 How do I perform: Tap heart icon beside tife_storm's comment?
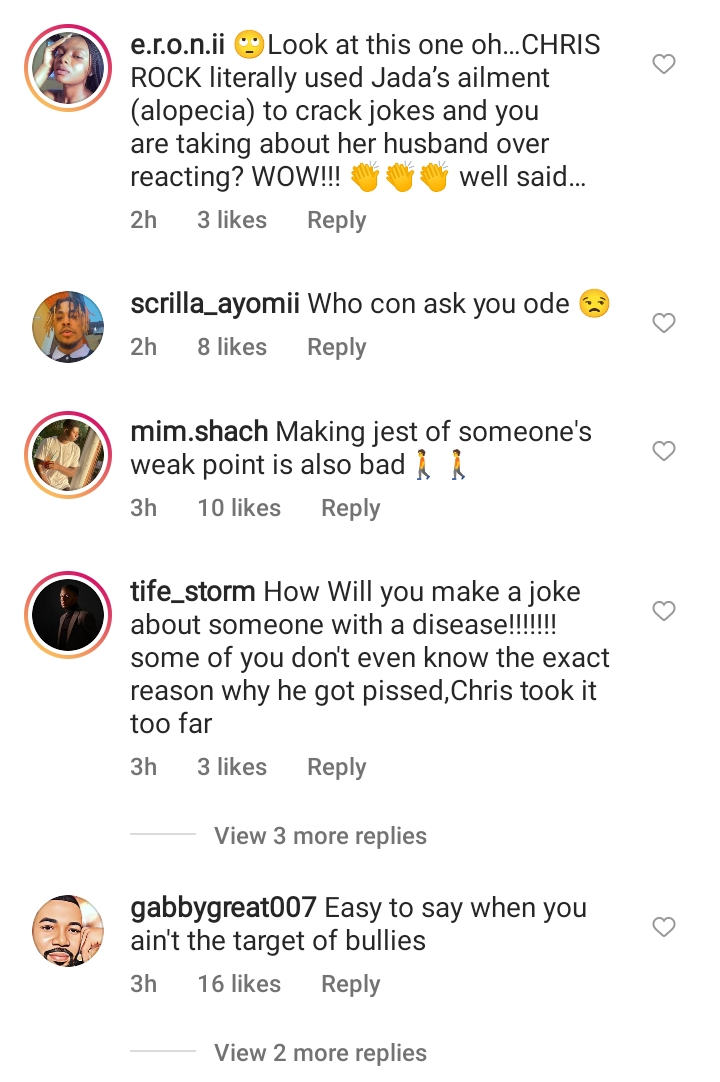(663, 610)
